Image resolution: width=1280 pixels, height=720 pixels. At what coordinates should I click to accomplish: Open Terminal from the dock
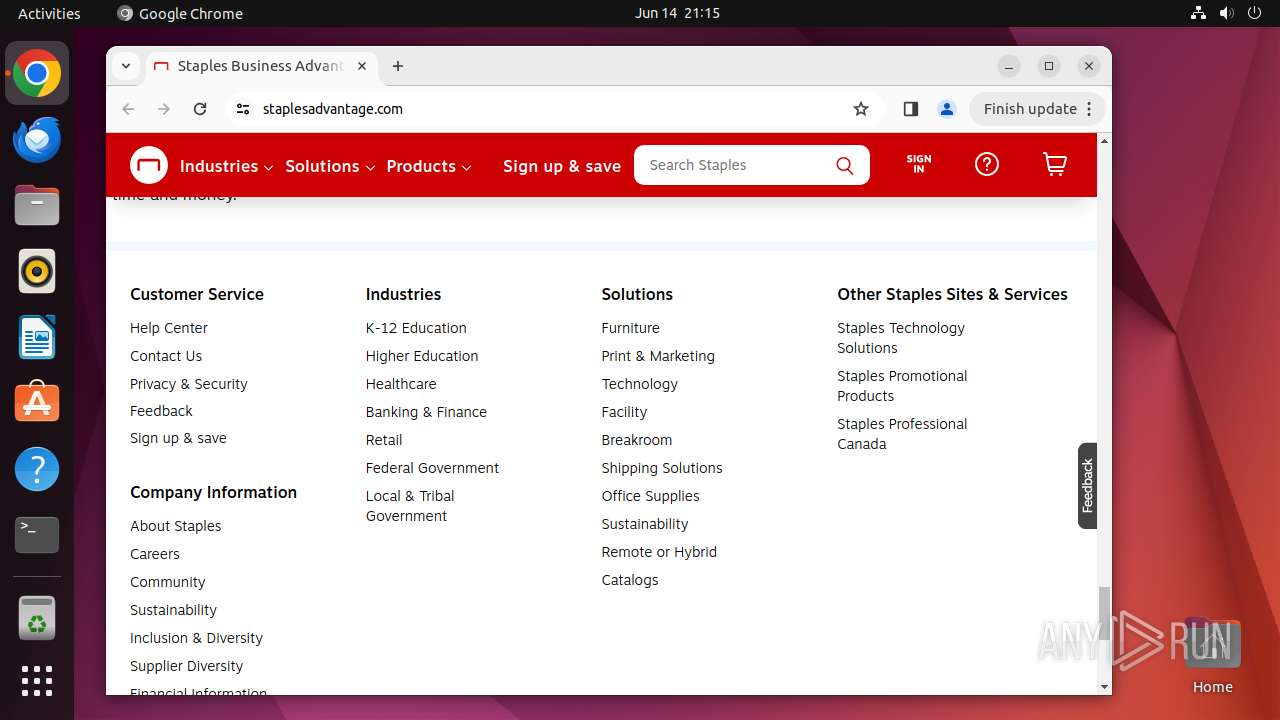click(x=37, y=535)
